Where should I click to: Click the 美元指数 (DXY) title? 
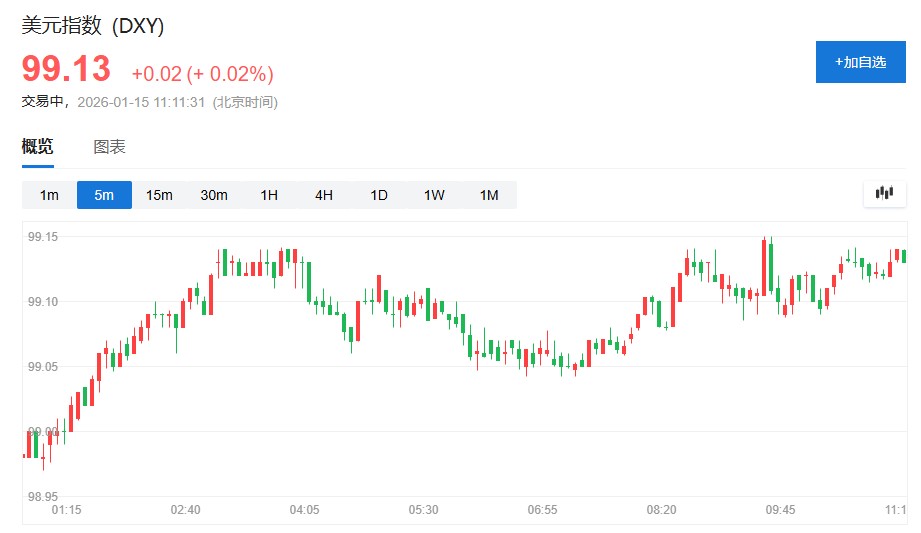93,26
